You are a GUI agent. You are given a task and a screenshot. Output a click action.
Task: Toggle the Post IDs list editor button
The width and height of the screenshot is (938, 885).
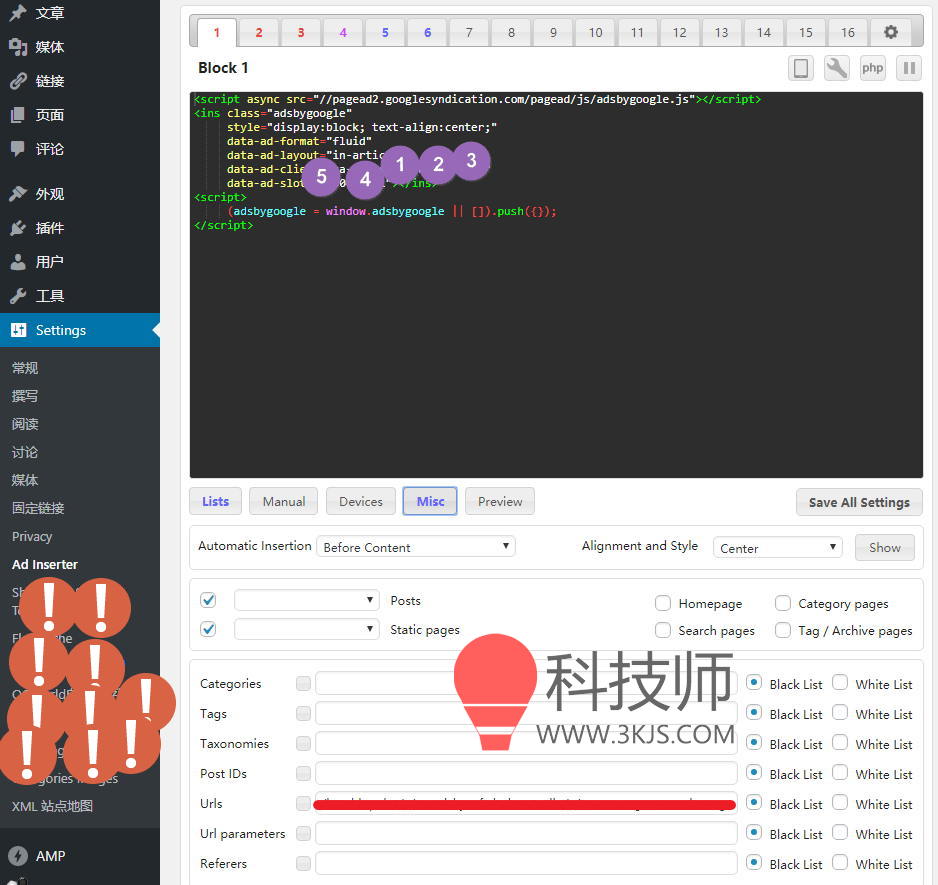(x=303, y=773)
